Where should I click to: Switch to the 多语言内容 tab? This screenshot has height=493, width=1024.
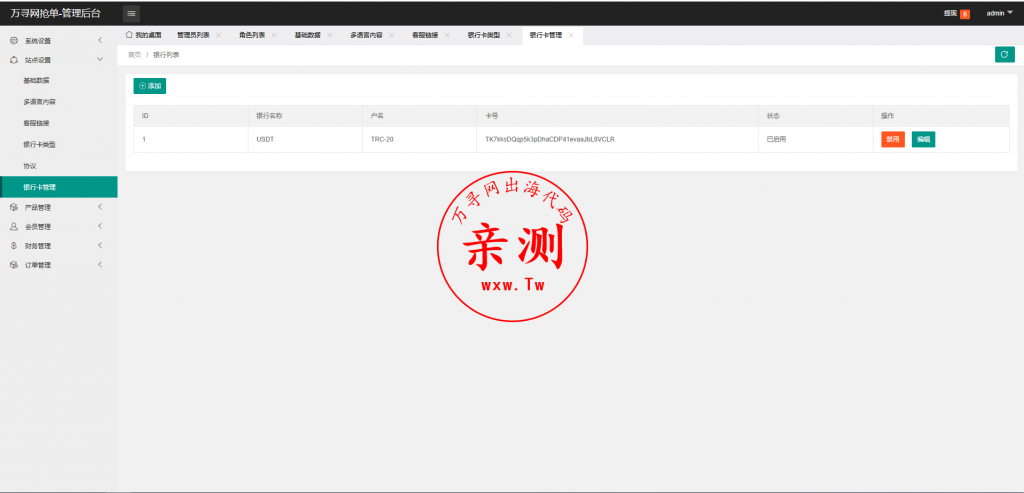[x=366, y=35]
